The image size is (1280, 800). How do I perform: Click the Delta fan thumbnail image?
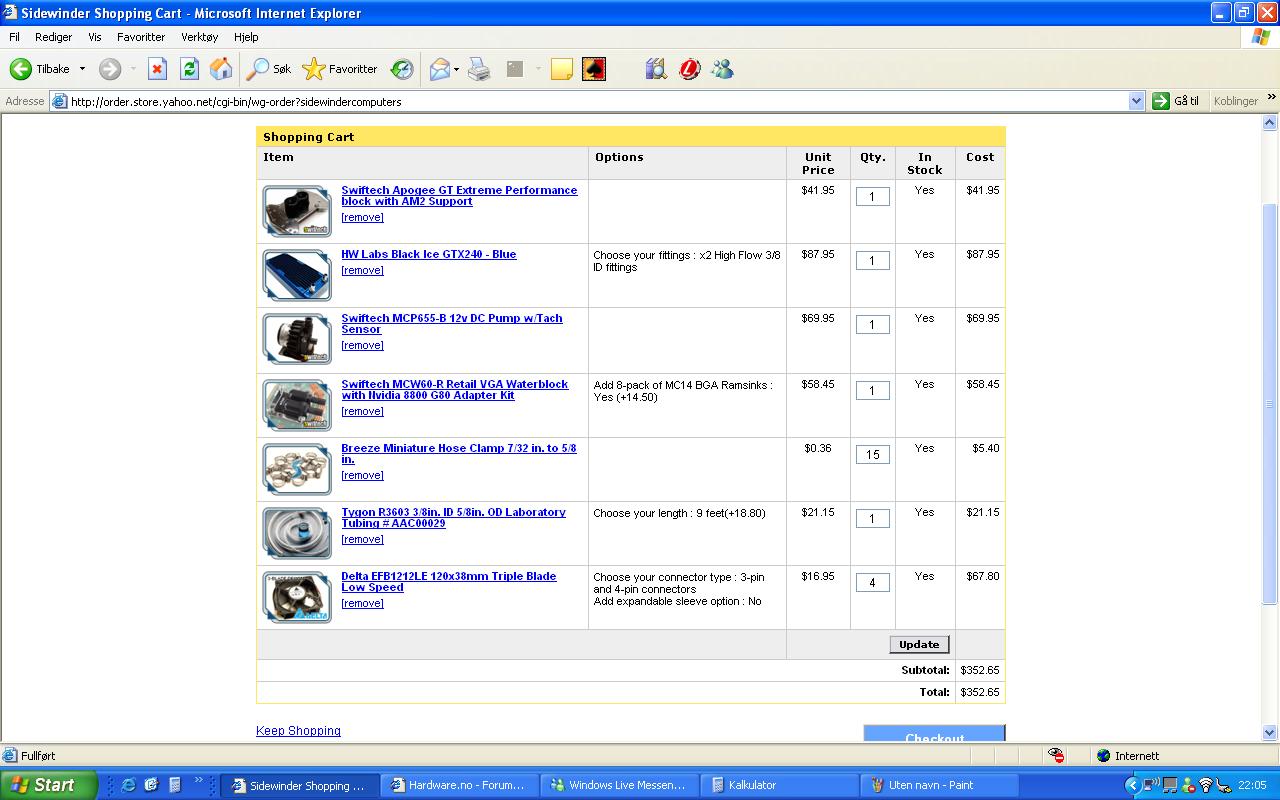pyautogui.click(x=297, y=597)
